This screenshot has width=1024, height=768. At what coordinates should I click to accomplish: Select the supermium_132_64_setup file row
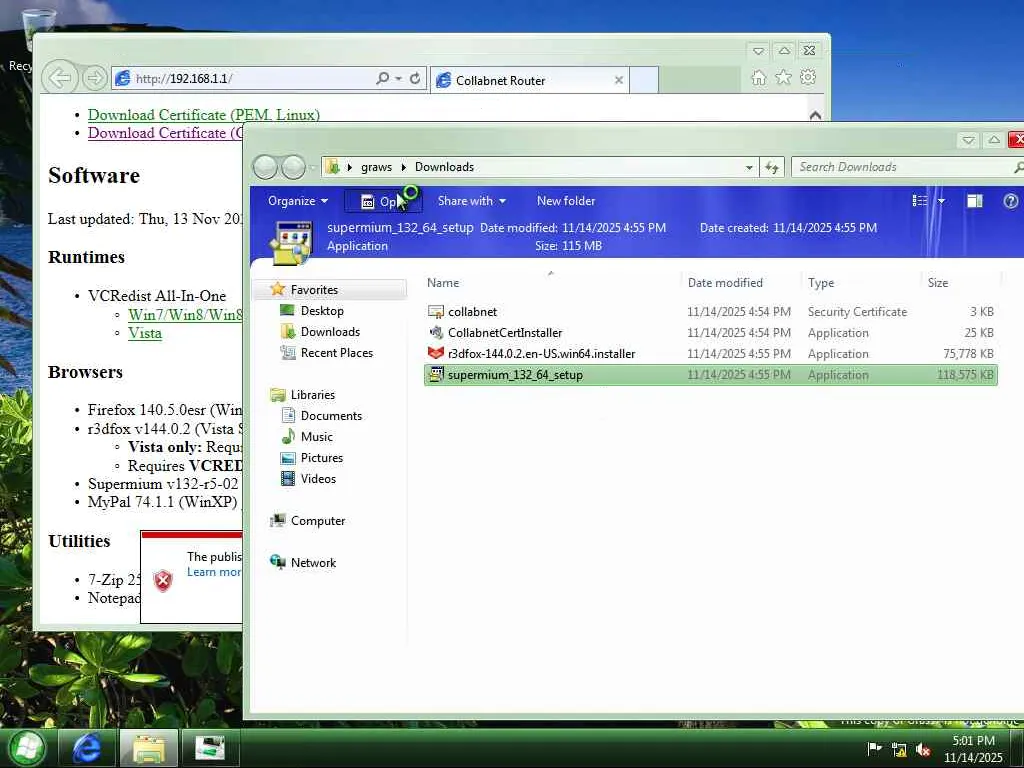(711, 375)
